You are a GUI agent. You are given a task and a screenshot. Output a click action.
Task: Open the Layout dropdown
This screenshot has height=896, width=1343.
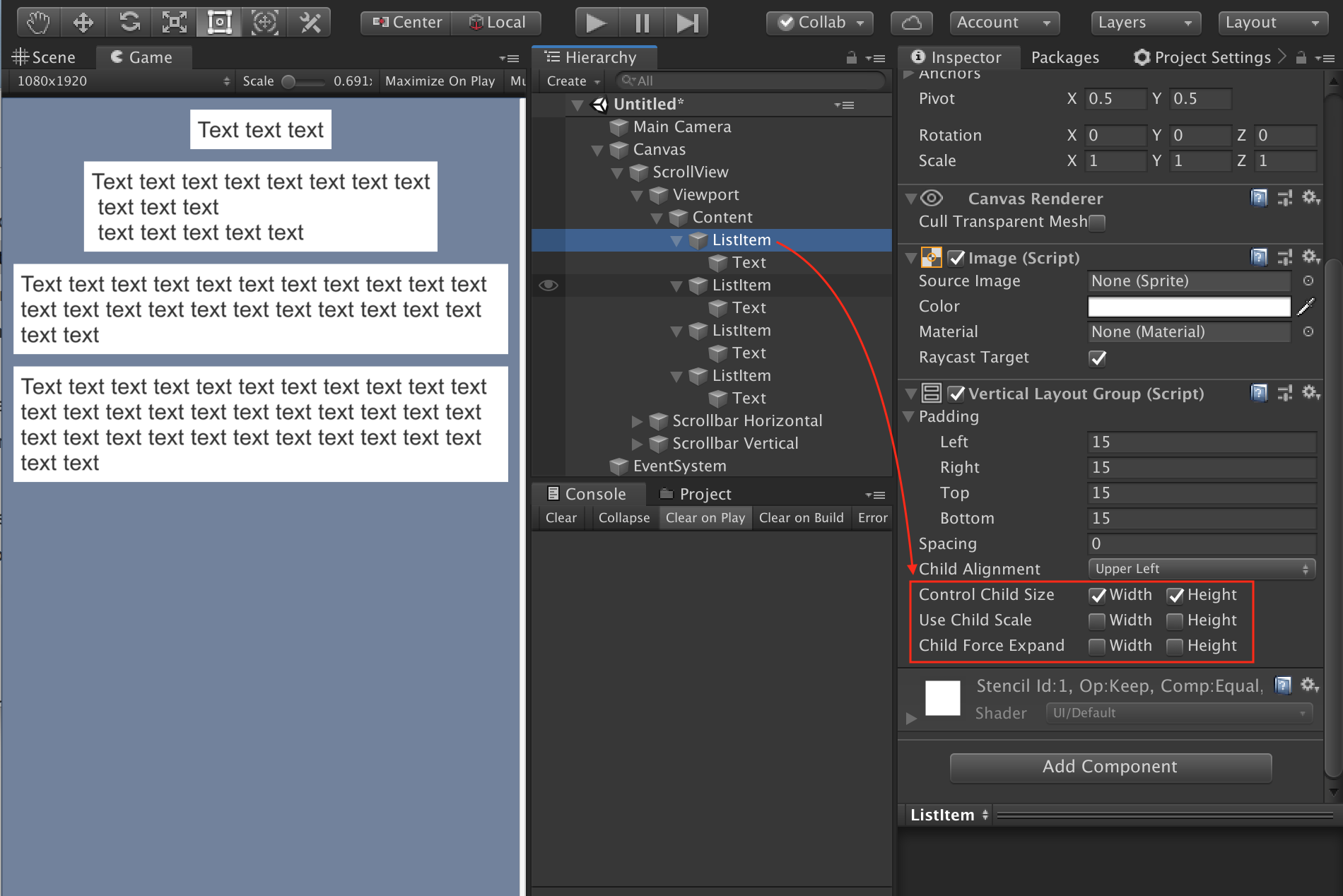1273,23
